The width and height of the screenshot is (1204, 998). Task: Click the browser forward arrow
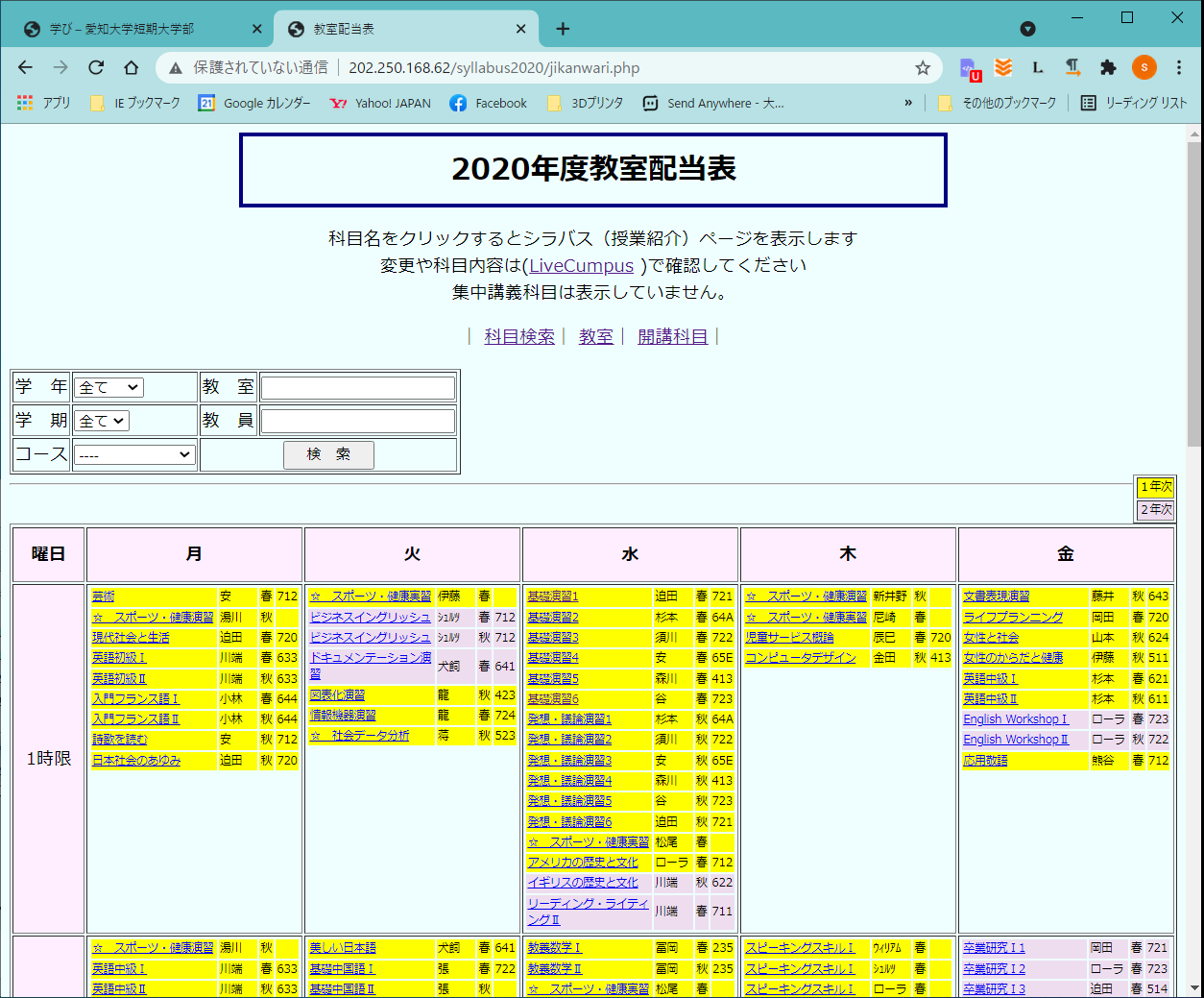[x=60, y=67]
